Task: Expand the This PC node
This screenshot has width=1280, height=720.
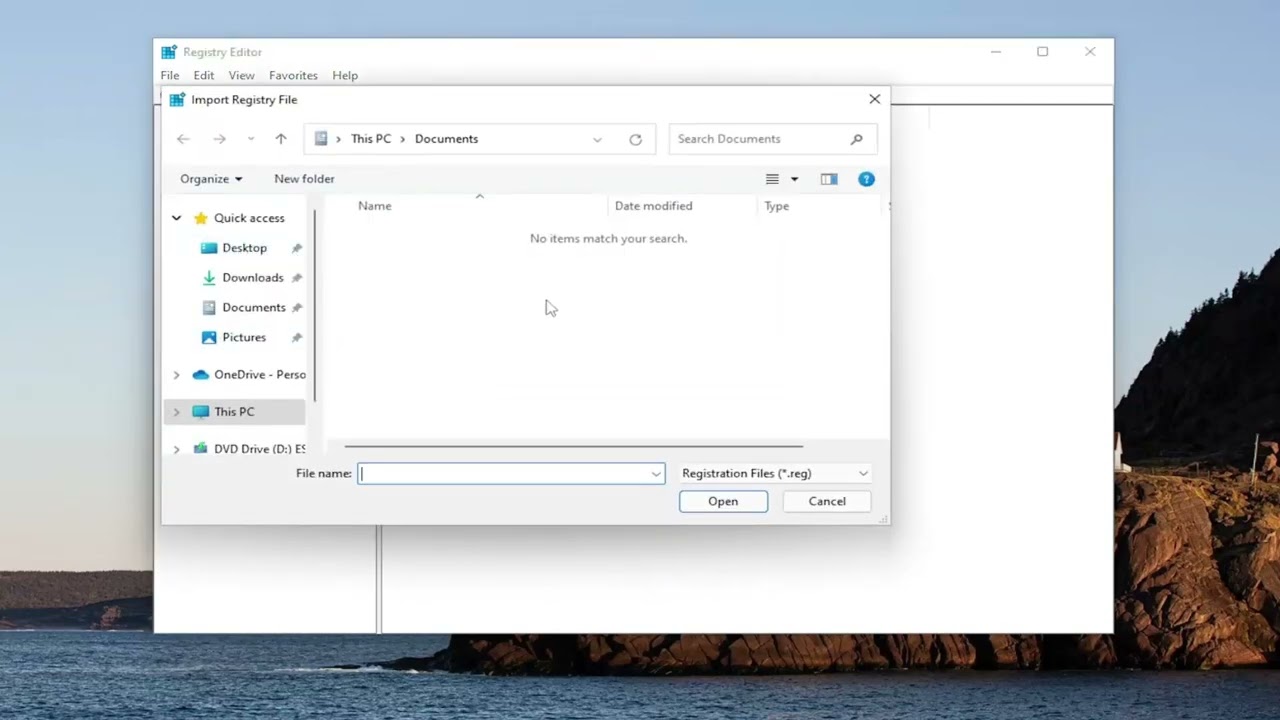Action: 176,412
